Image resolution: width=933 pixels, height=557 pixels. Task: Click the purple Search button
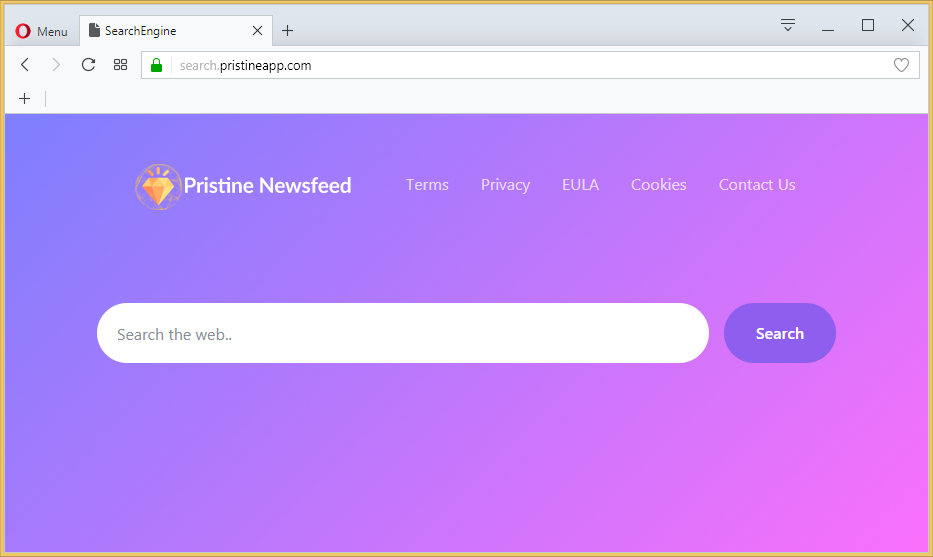tap(779, 333)
